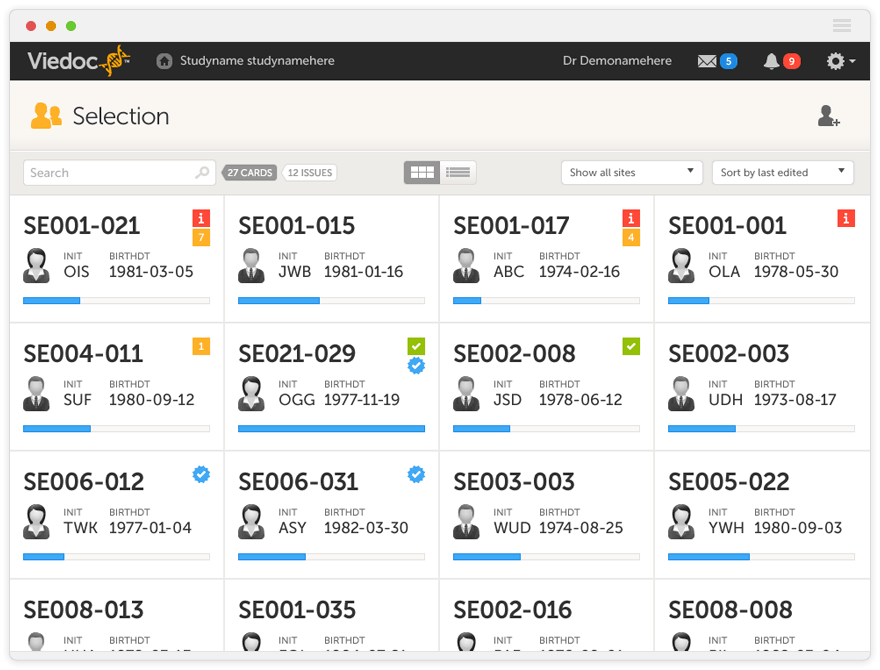Switch to the grid card view
The width and height of the screenshot is (880, 670).
(422, 173)
